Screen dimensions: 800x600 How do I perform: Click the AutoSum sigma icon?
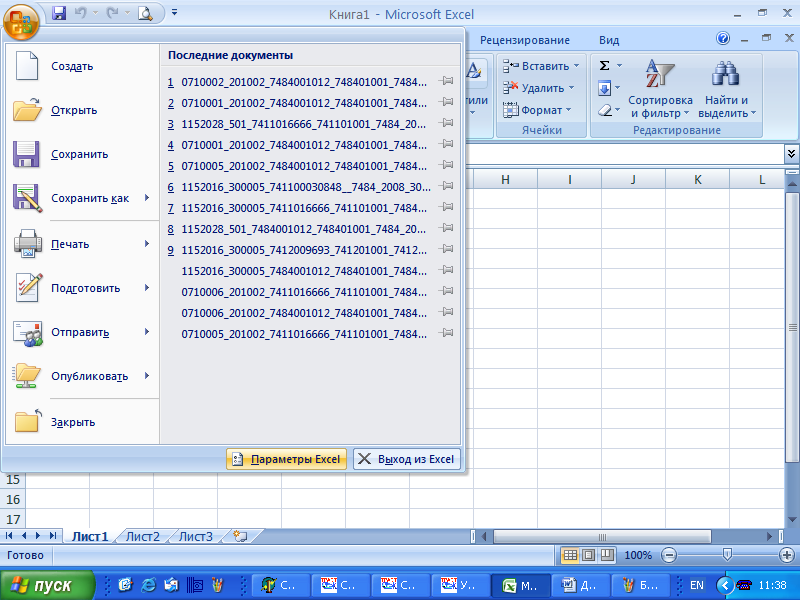tap(604, 66)
